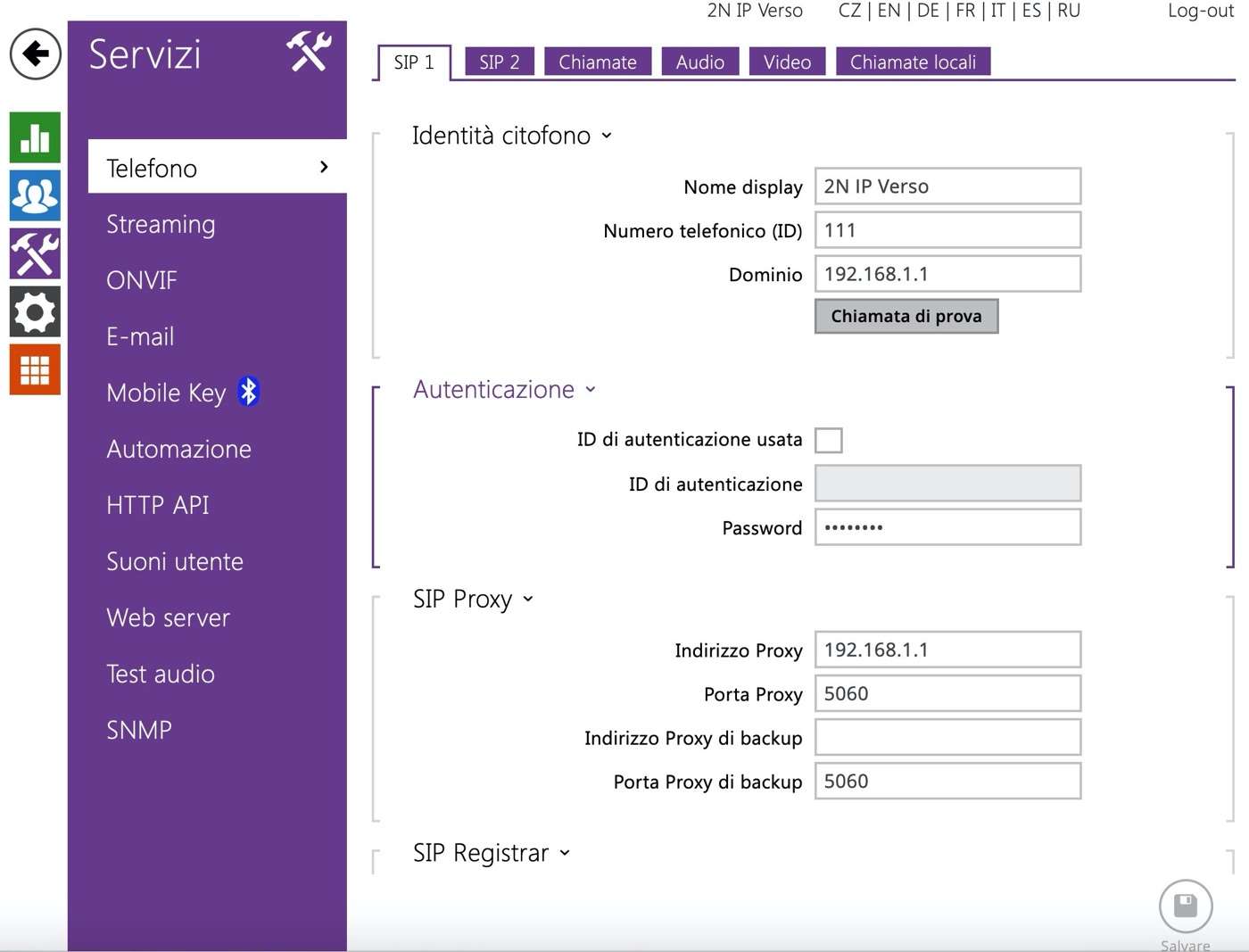Click the Numero telefonico (ID) field

(948, 230)
